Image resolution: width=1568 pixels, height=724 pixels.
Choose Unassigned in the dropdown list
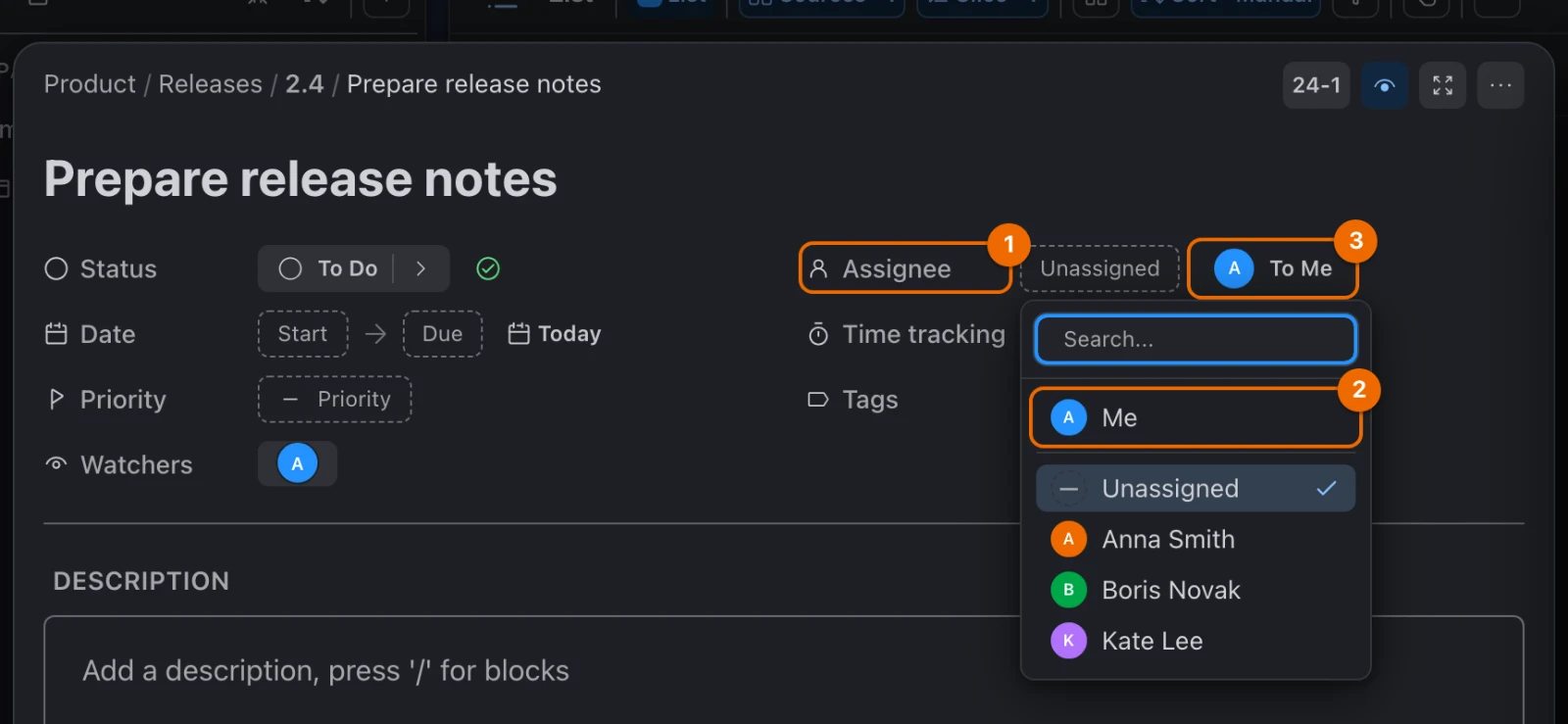1196,488
